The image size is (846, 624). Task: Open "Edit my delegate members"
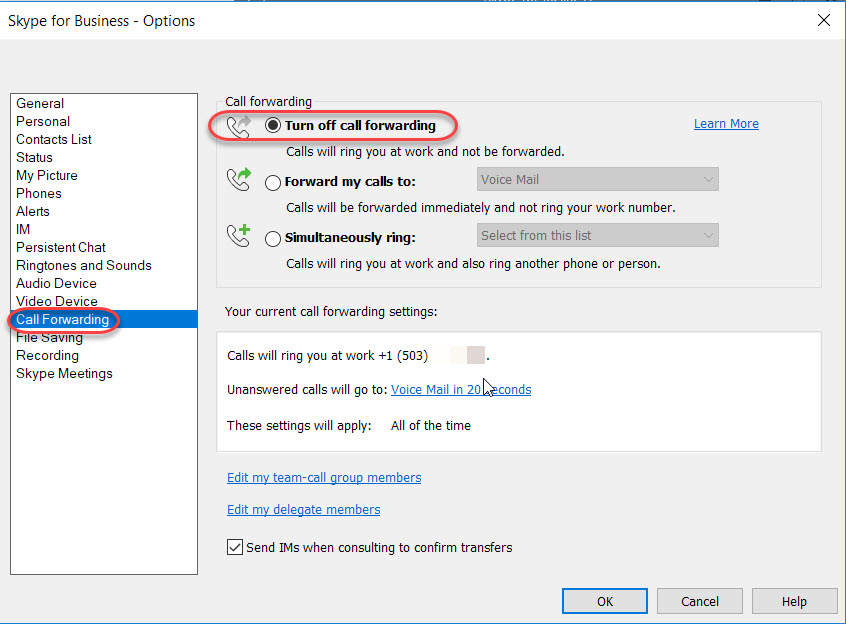pos(303,509)
